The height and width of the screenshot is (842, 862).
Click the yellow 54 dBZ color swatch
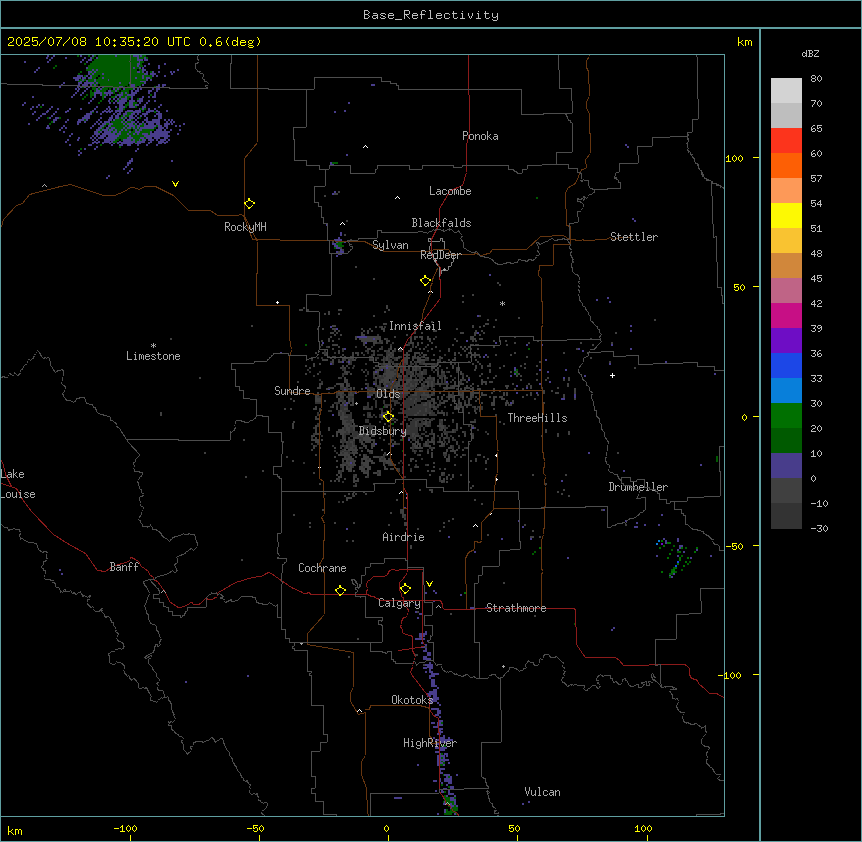point(786,215)
